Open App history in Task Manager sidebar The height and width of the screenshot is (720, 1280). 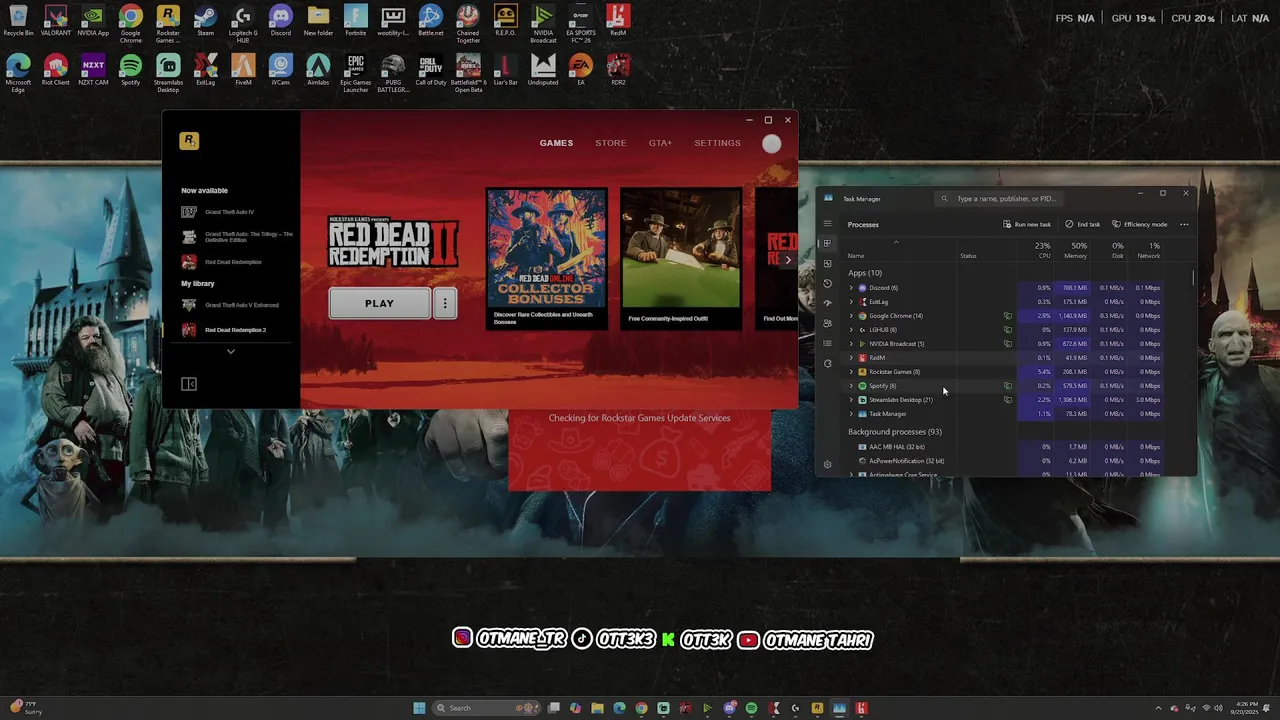pos(827,283)
